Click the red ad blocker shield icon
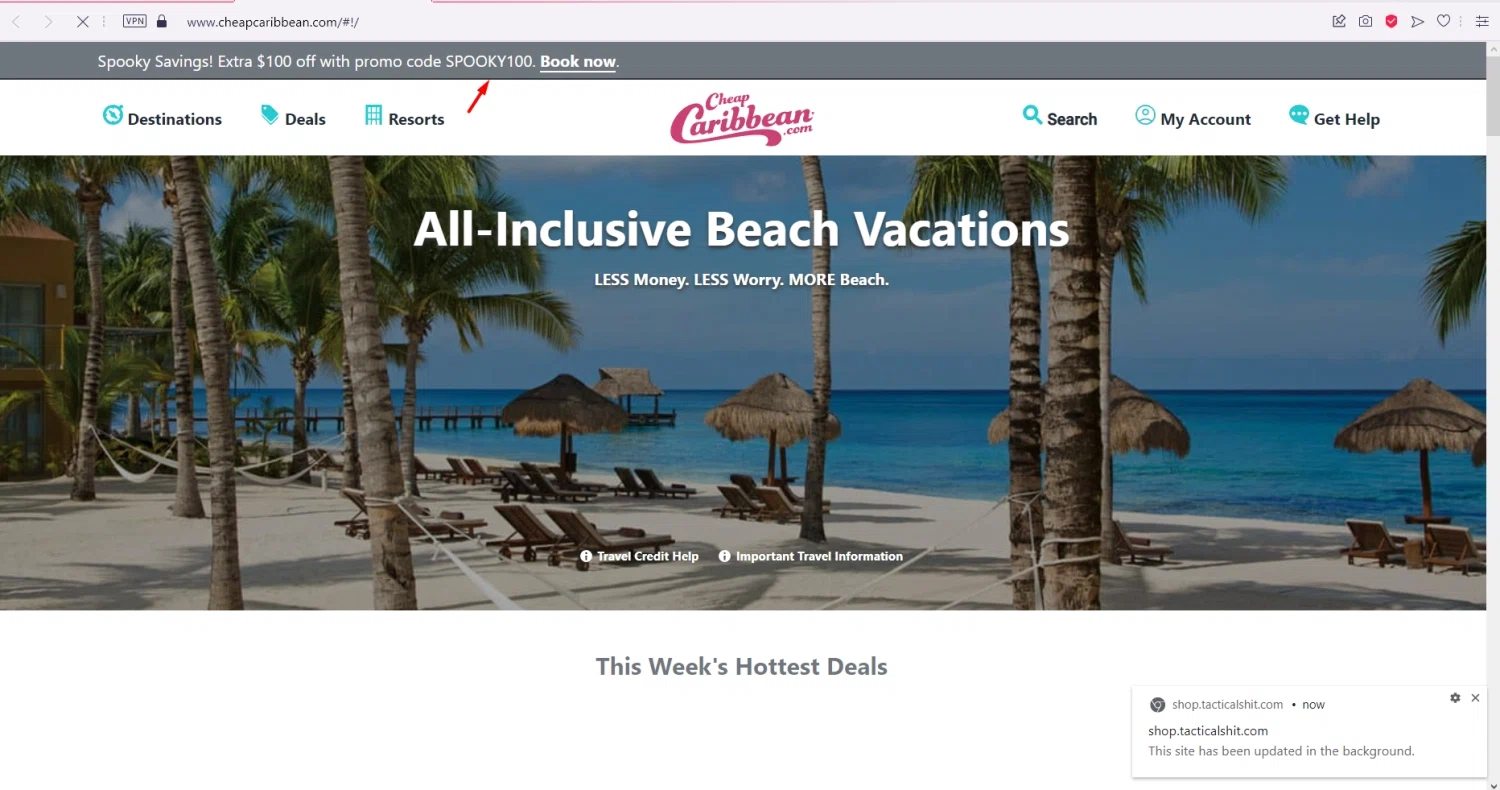 (1391, 21)
